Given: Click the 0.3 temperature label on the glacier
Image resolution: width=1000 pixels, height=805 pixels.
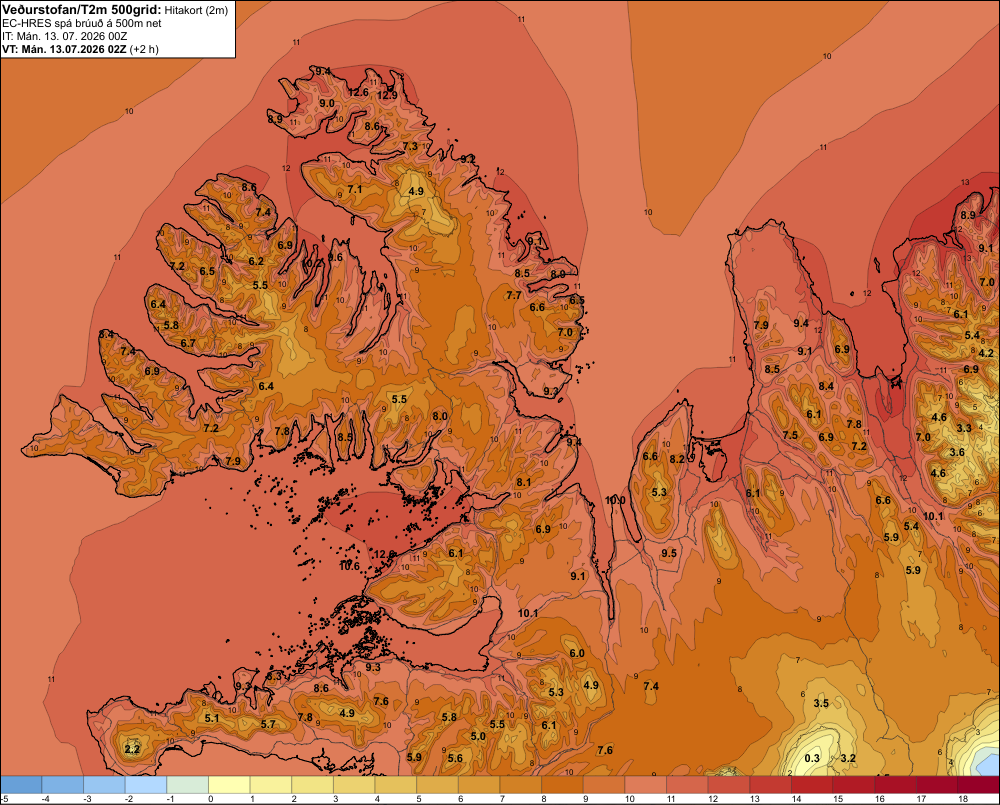Looking at the screenshot, I should 812,758.
